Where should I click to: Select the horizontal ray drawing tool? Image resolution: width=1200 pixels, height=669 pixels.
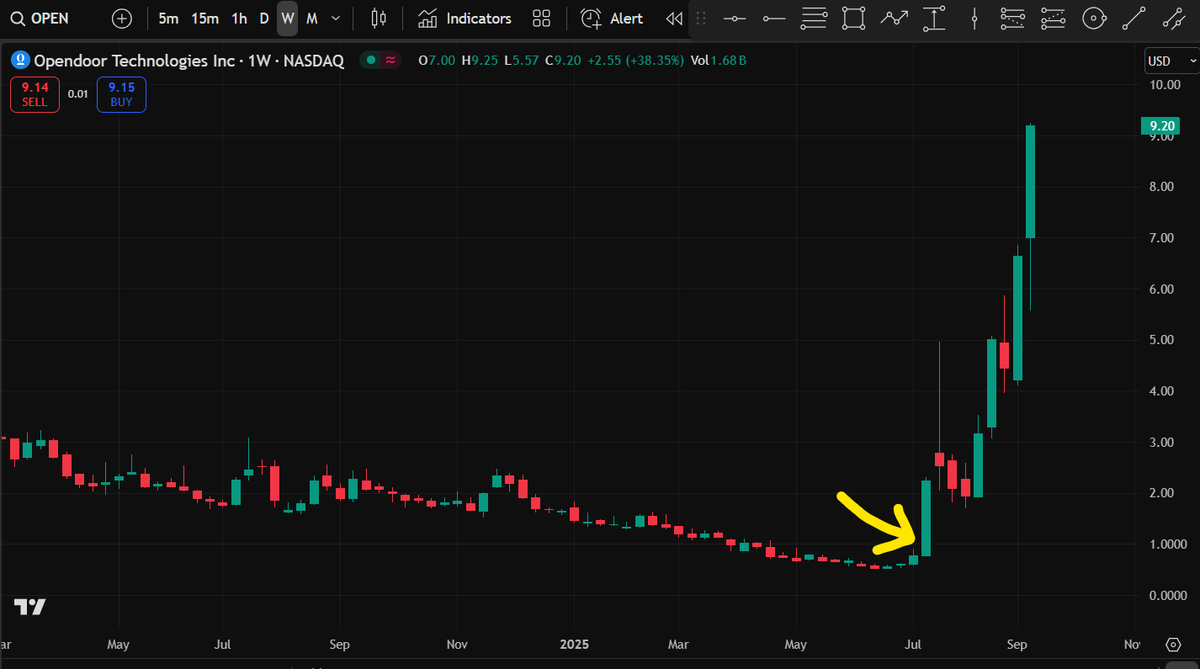pyautogui.click(x=774, y=18)
